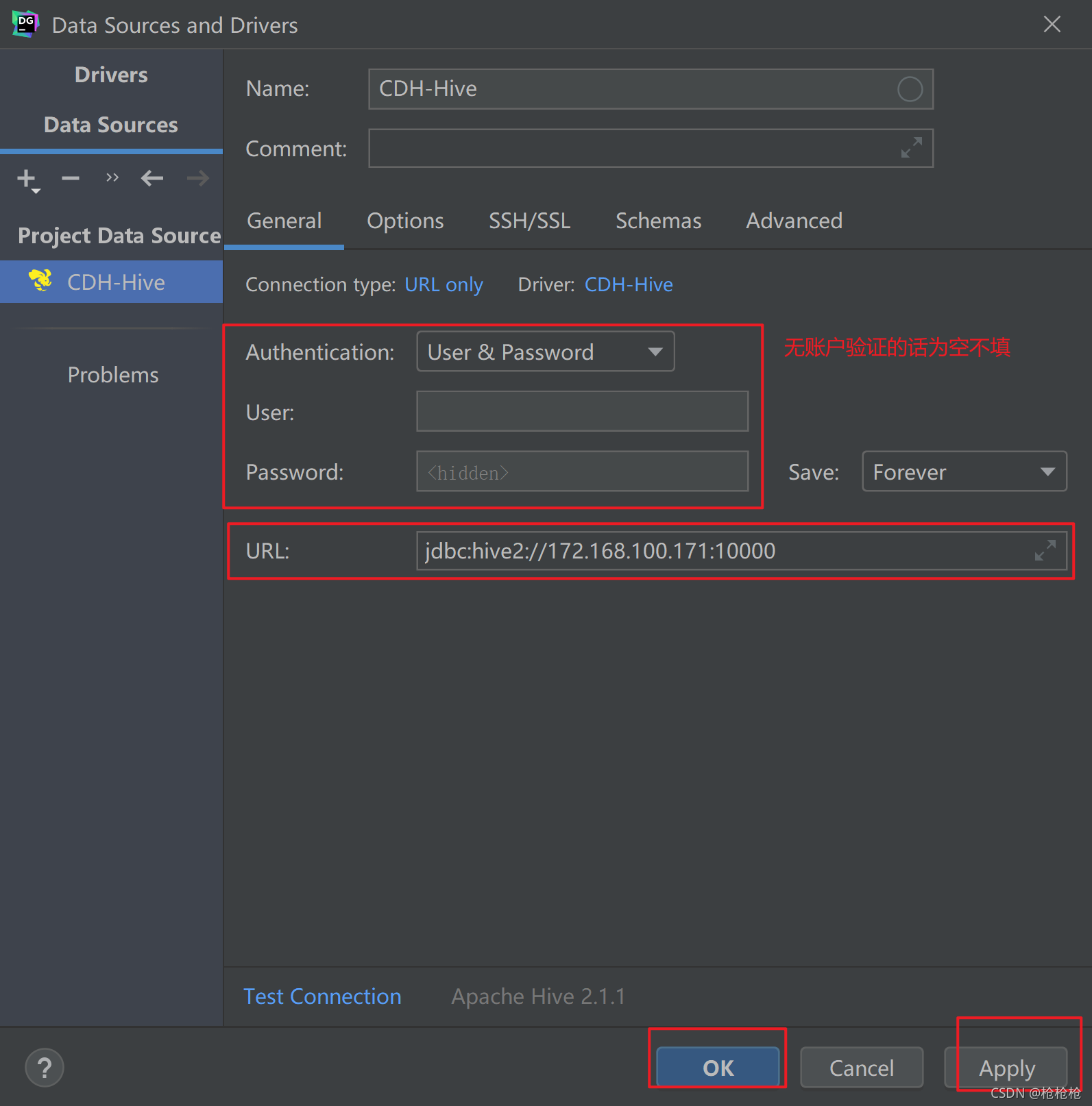
Task: Open help with question mark button
Action: 45,1067
